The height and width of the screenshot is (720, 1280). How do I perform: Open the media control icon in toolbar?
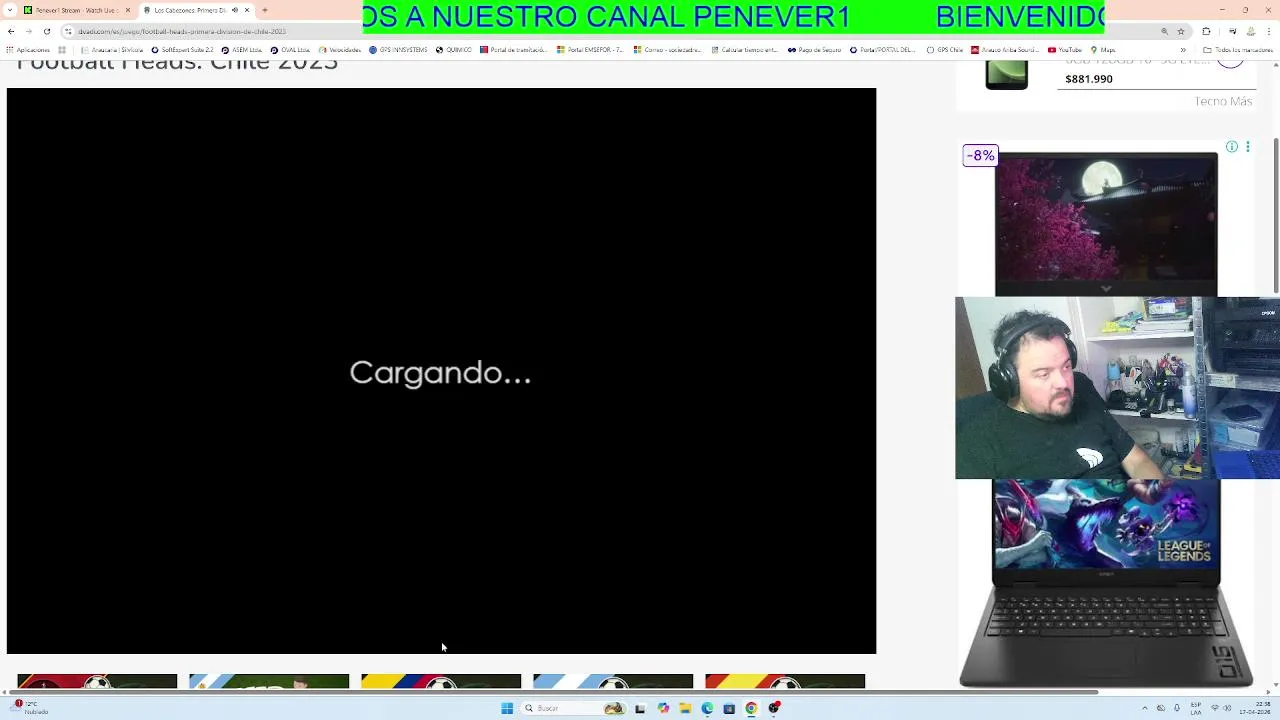tap(1232, 31)
